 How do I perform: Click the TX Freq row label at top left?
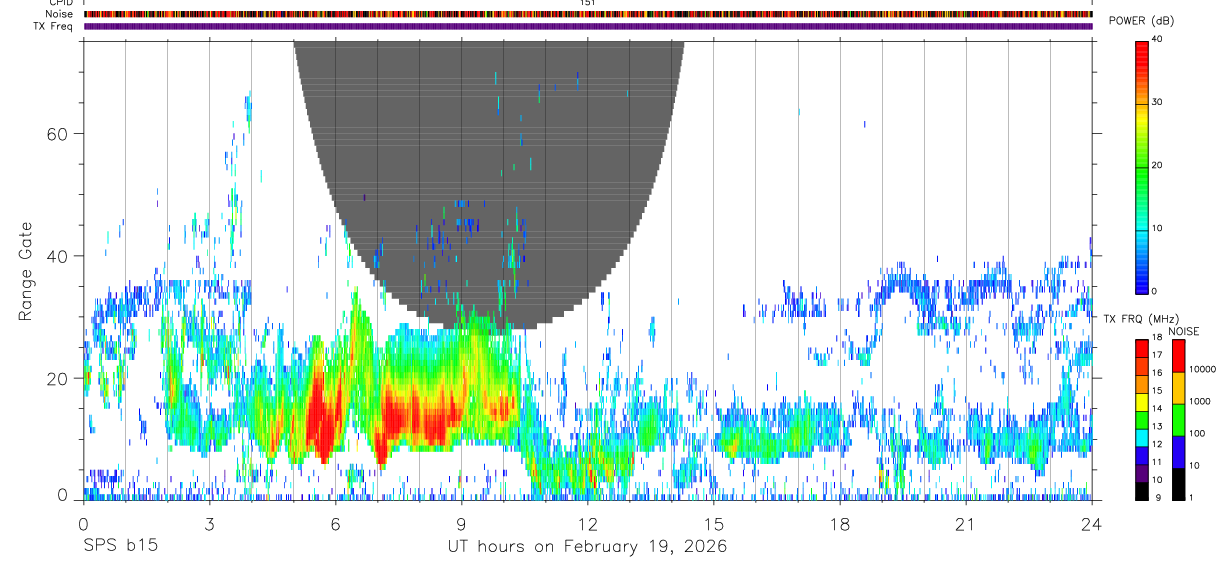(54, 26)
